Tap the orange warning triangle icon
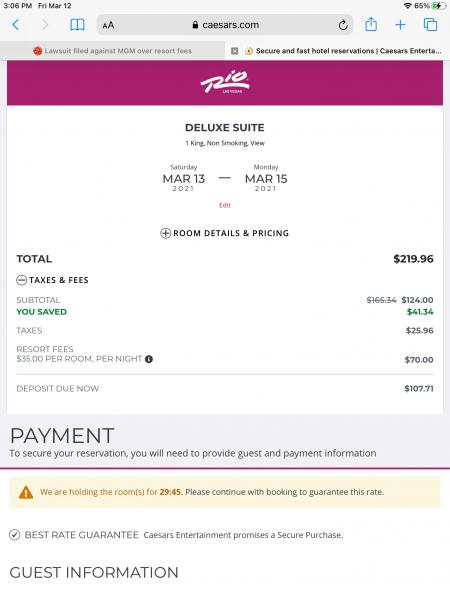This screenshot has width=450, height=600. (x=26, y=492)
